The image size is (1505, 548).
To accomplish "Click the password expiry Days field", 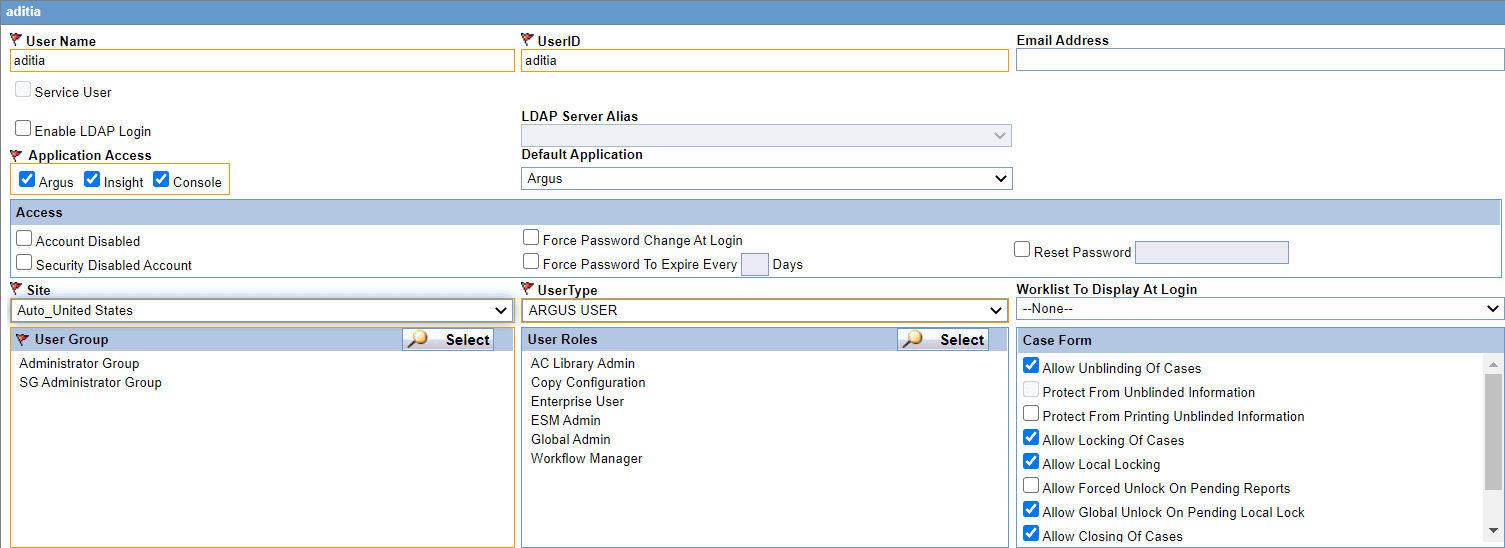I will click(755, 264).
